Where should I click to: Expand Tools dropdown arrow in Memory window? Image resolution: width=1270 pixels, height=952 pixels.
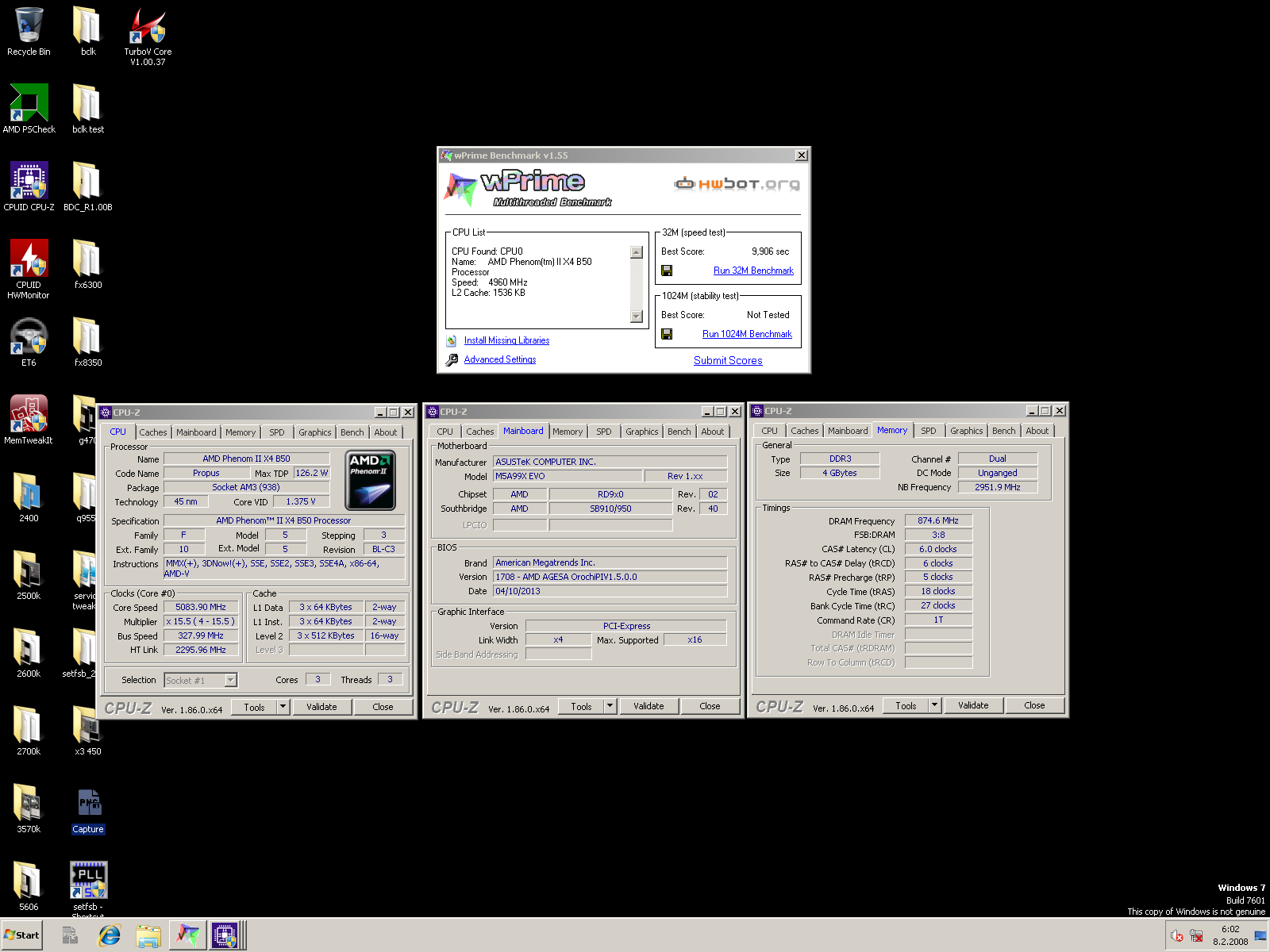coord(934,705)
